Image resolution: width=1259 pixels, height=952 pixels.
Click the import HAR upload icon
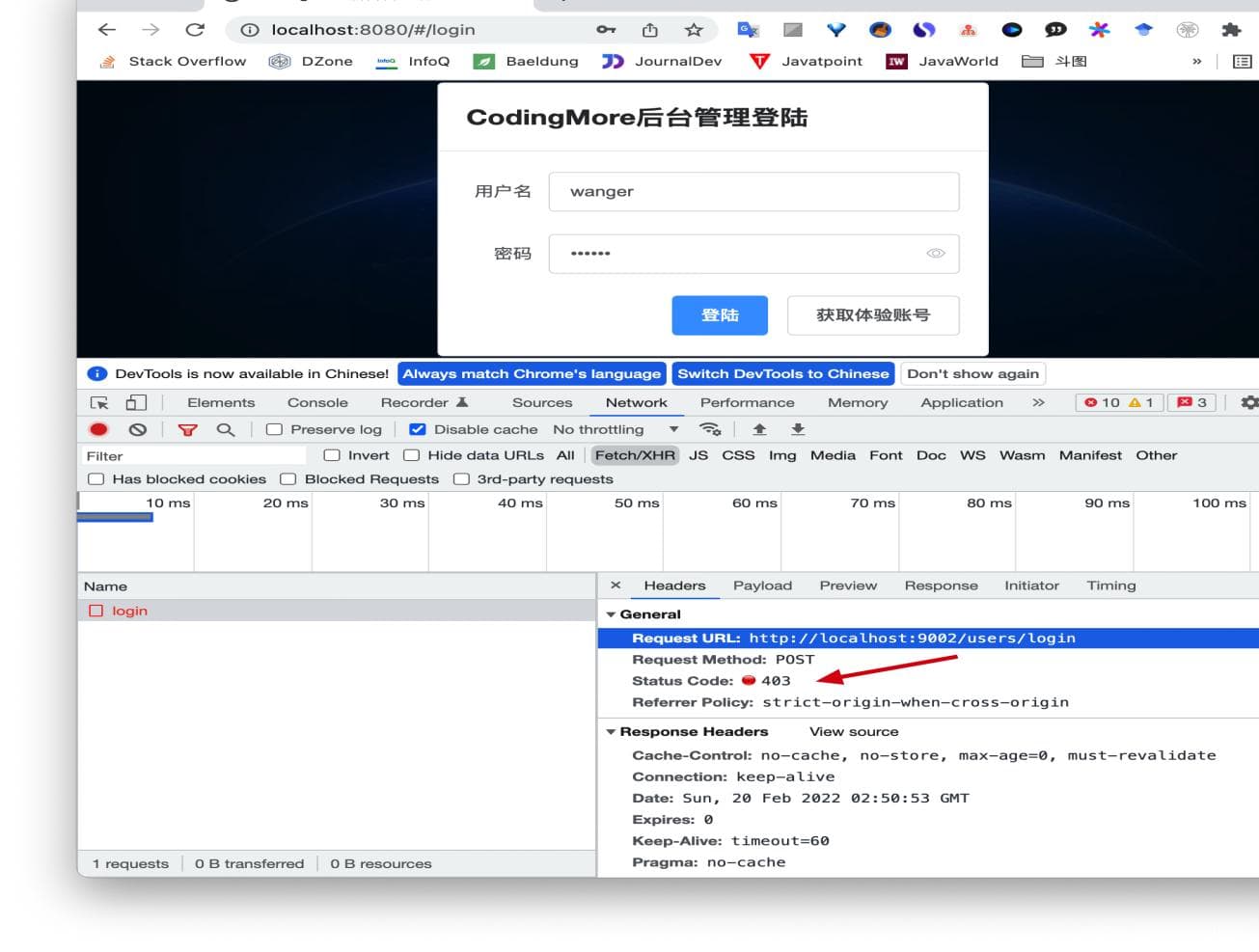[x=759, y=429]
